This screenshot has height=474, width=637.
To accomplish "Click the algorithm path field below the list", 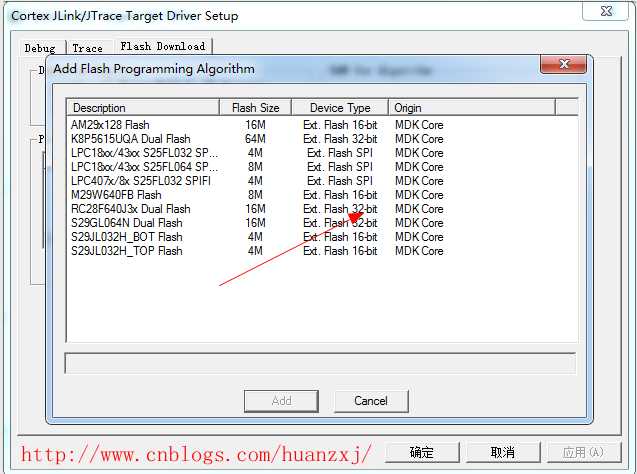I will coord(320,363).
